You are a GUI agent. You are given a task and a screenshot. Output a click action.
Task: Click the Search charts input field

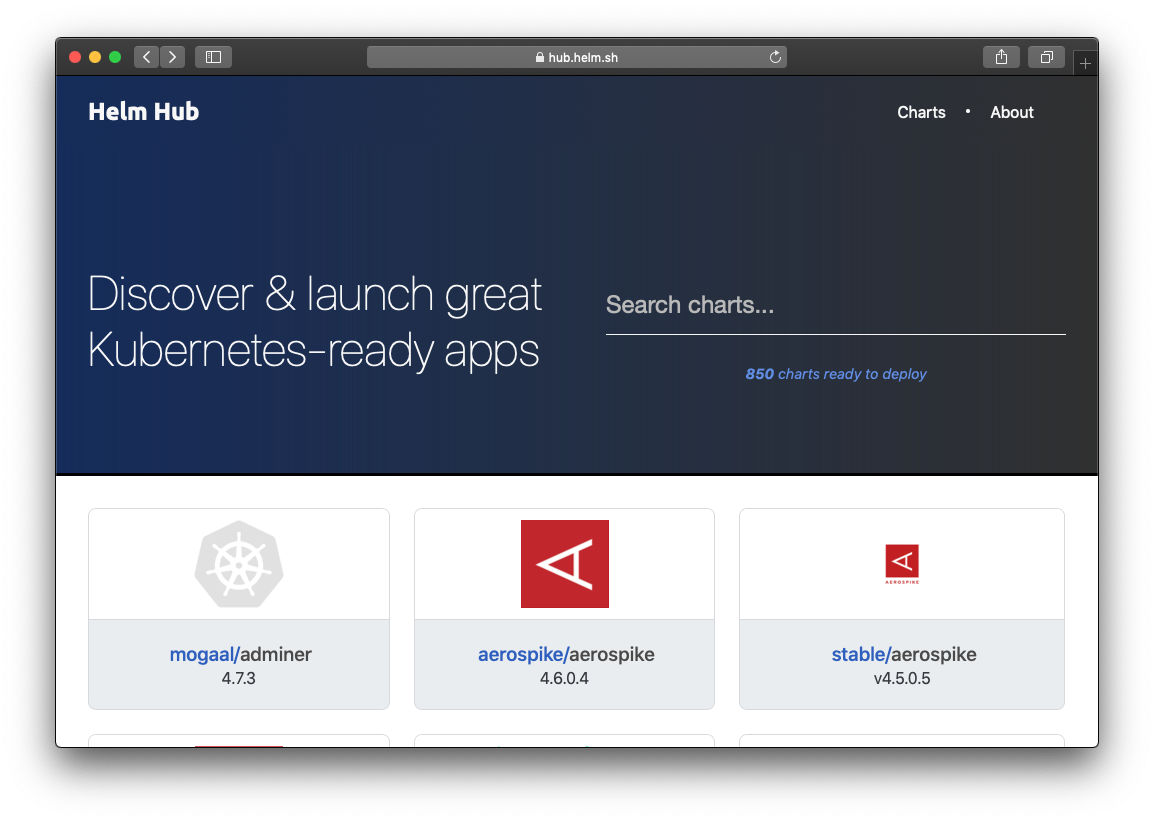835,306
